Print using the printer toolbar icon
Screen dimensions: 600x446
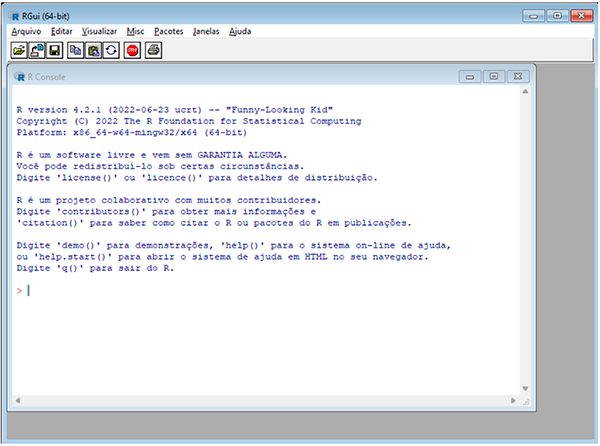tap(154, 50)
